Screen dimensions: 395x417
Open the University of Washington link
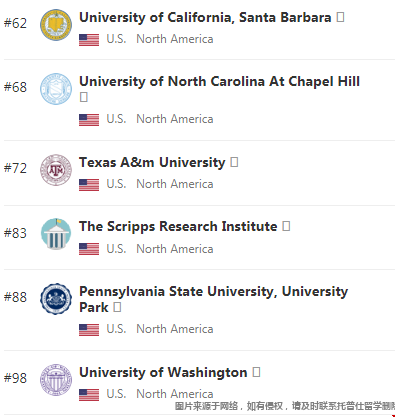click(x=163, y=372)
